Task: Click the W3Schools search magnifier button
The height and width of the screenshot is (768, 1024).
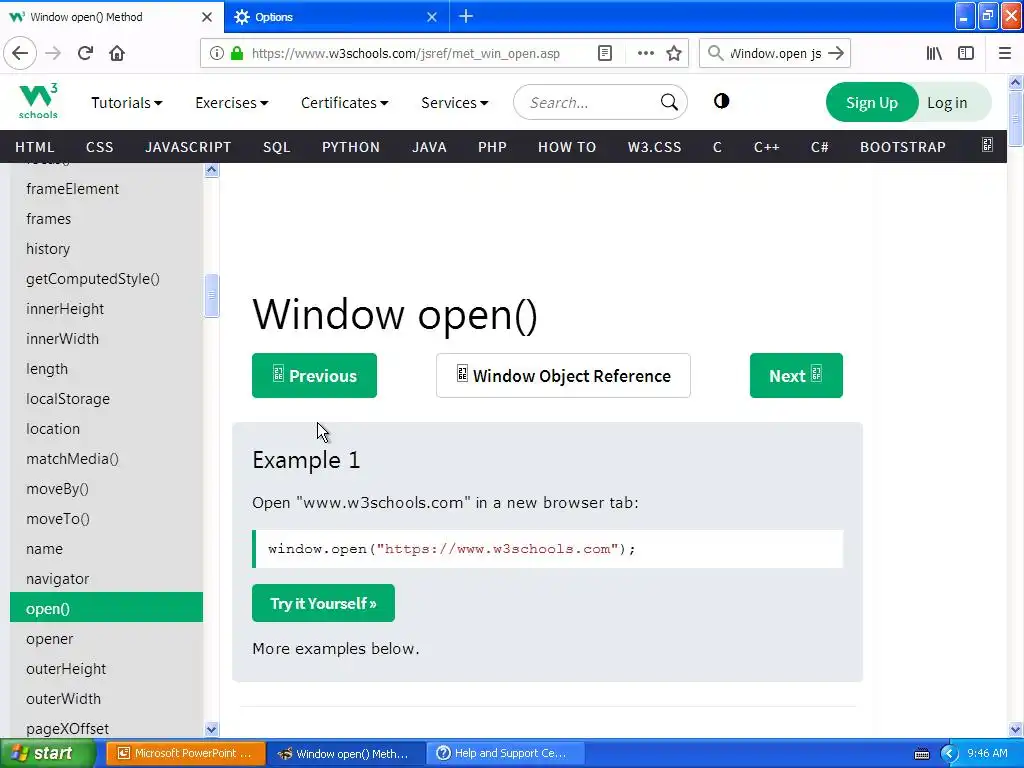Action: [669, 102]
